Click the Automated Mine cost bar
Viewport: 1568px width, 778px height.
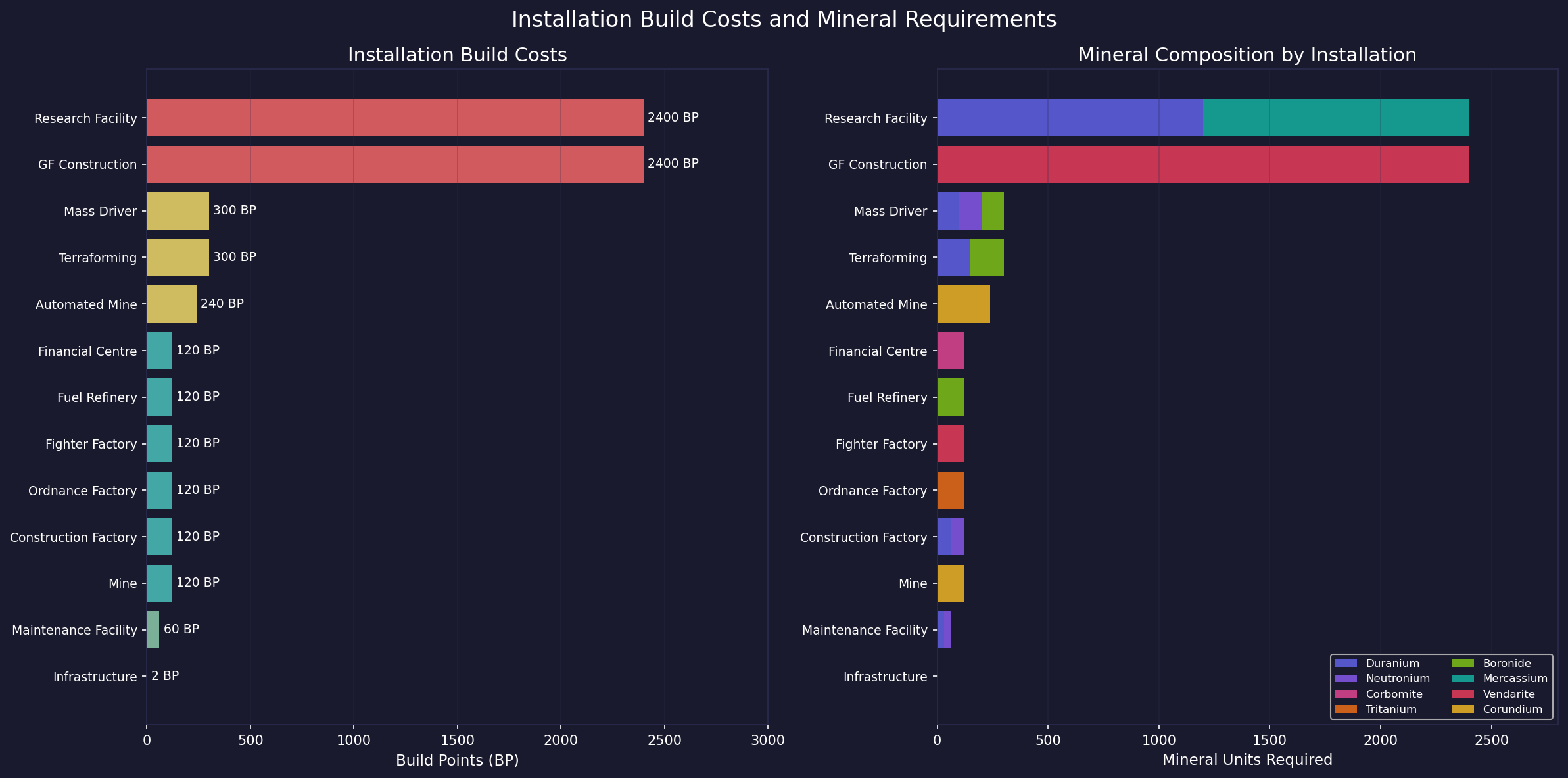coord(171,304)
